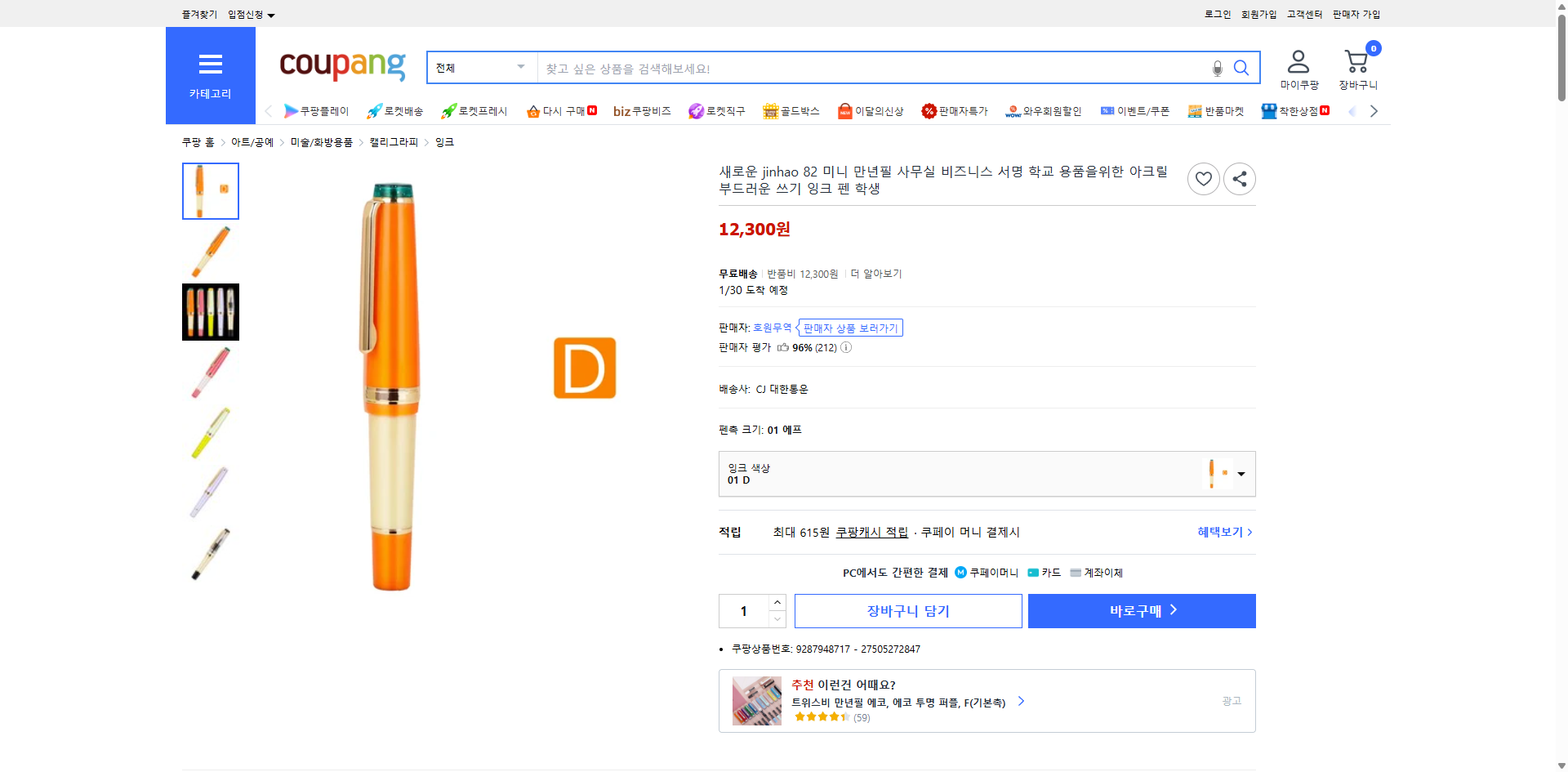
Task: Increase quantity using the up stepper arrow
Action: [777, 602]
